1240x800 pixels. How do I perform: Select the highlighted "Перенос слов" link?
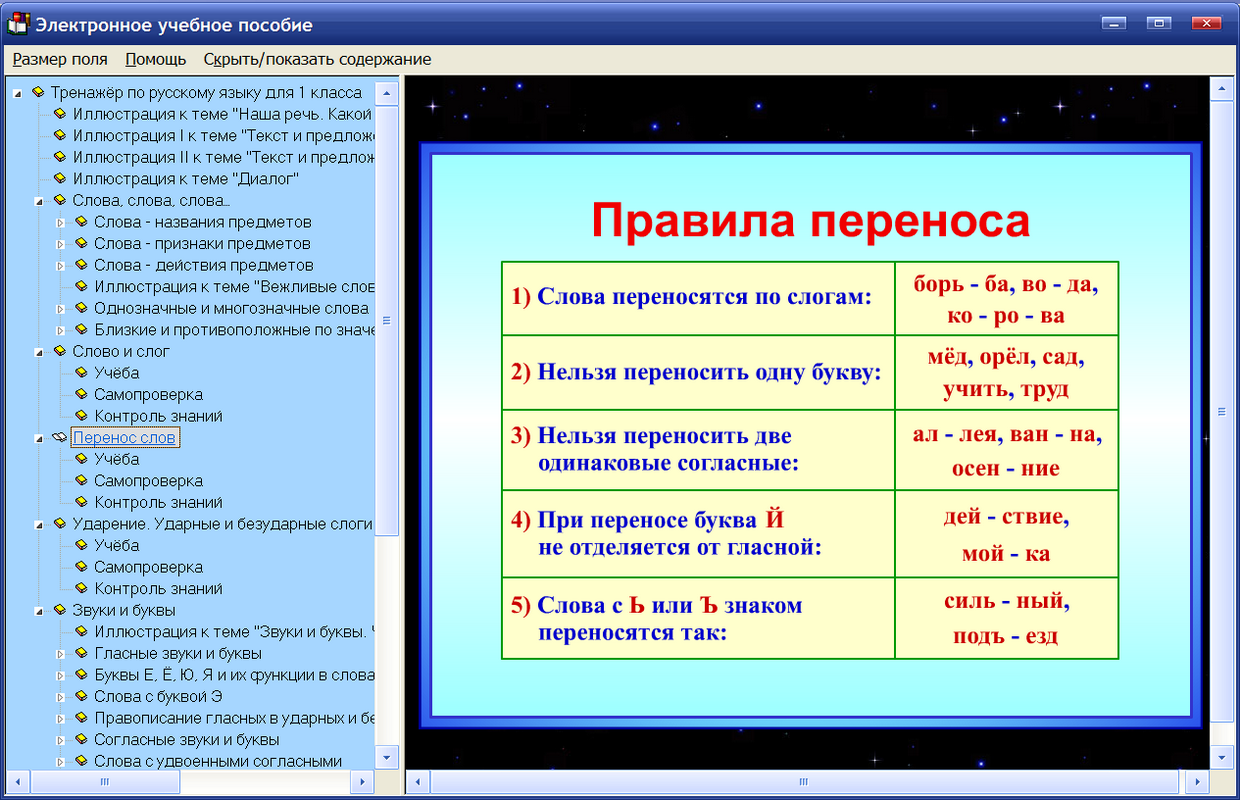pos(124,437)
